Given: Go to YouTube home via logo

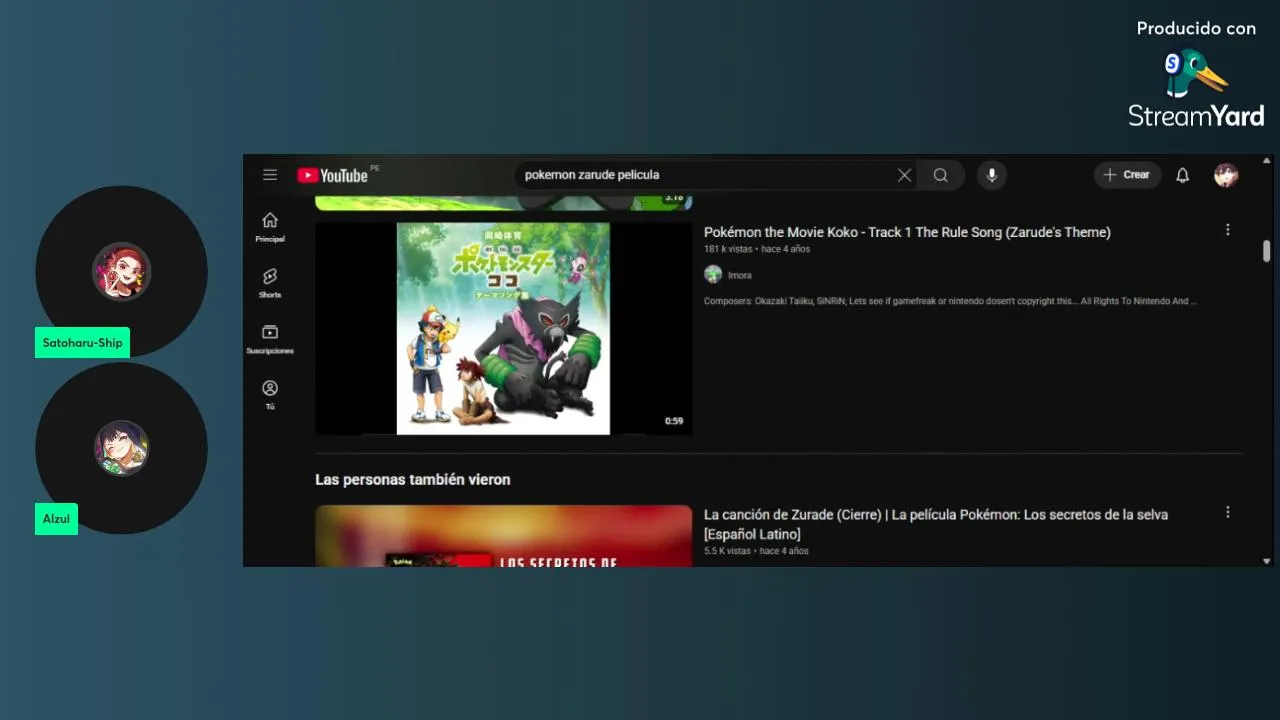Looking at the screenshot, I should [x=333, y=176].
